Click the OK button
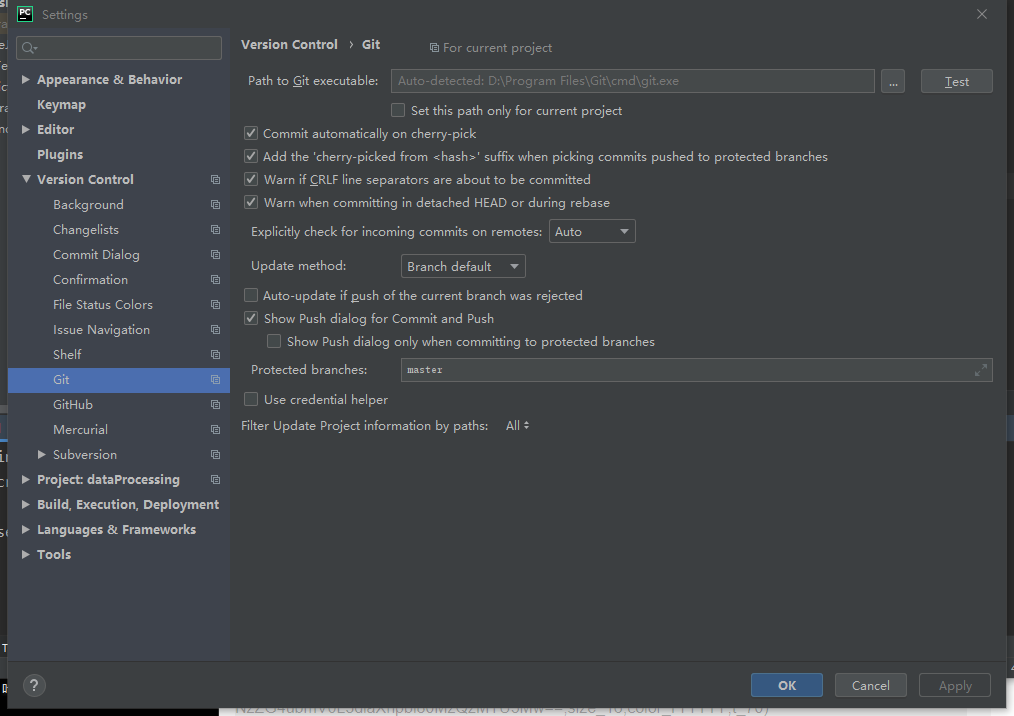 (x=787, y=686)
